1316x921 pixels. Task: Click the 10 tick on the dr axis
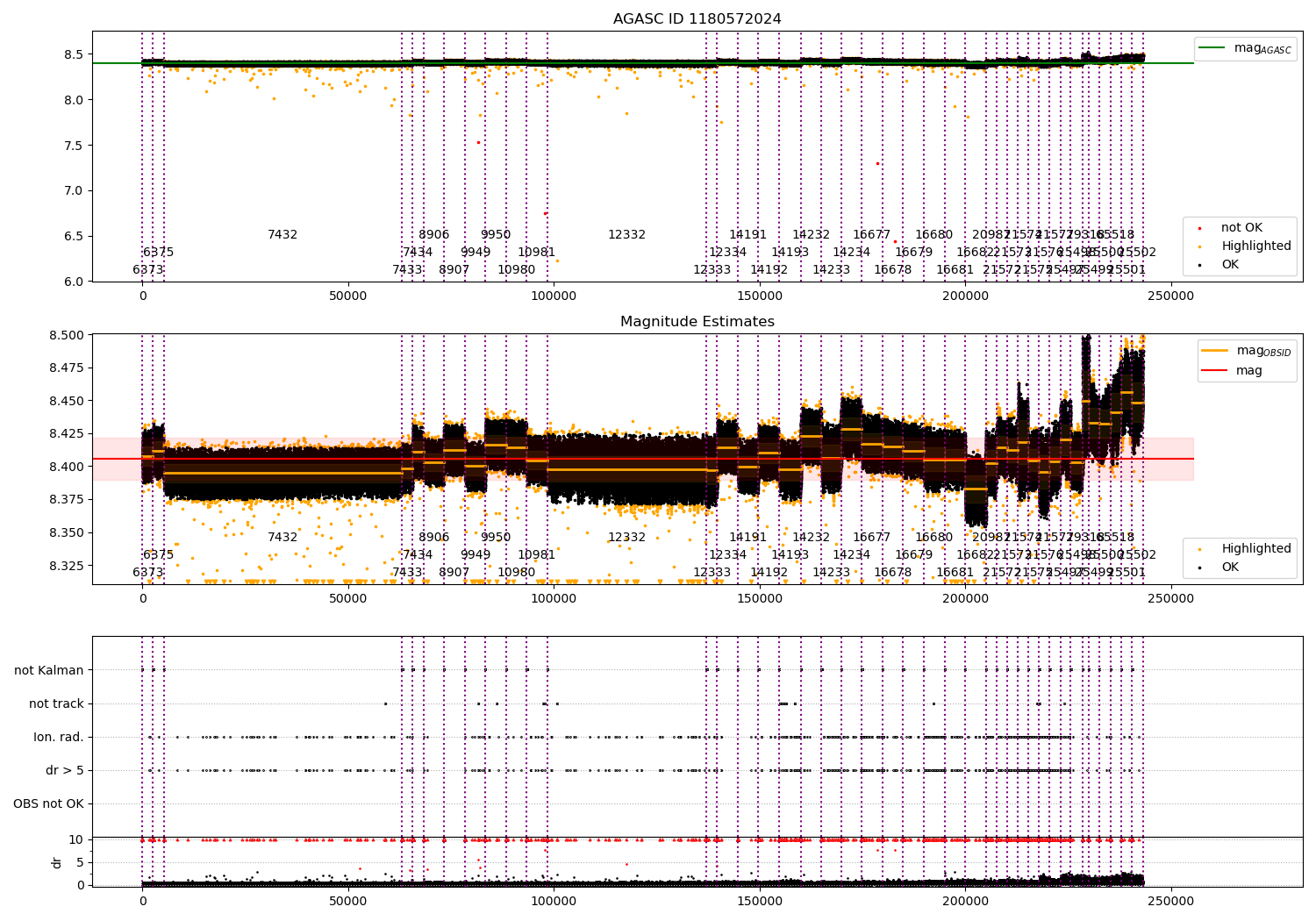77,840
